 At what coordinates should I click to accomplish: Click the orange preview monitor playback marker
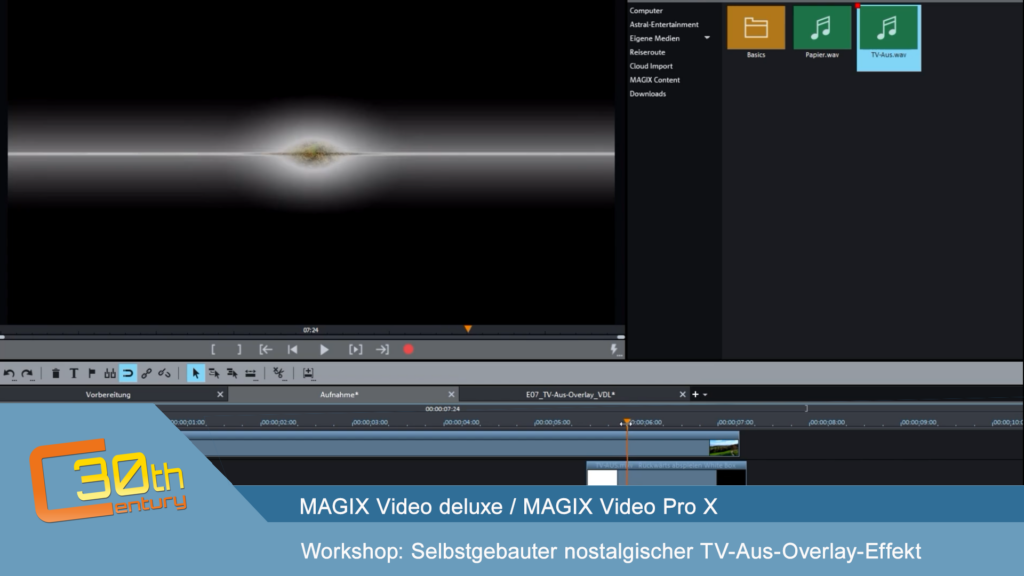click(468, 328)
